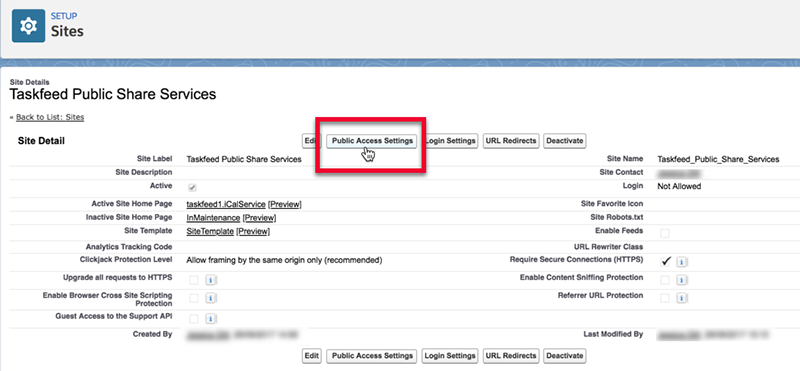Open the InMaintenance page link

(x=213, y=218)
